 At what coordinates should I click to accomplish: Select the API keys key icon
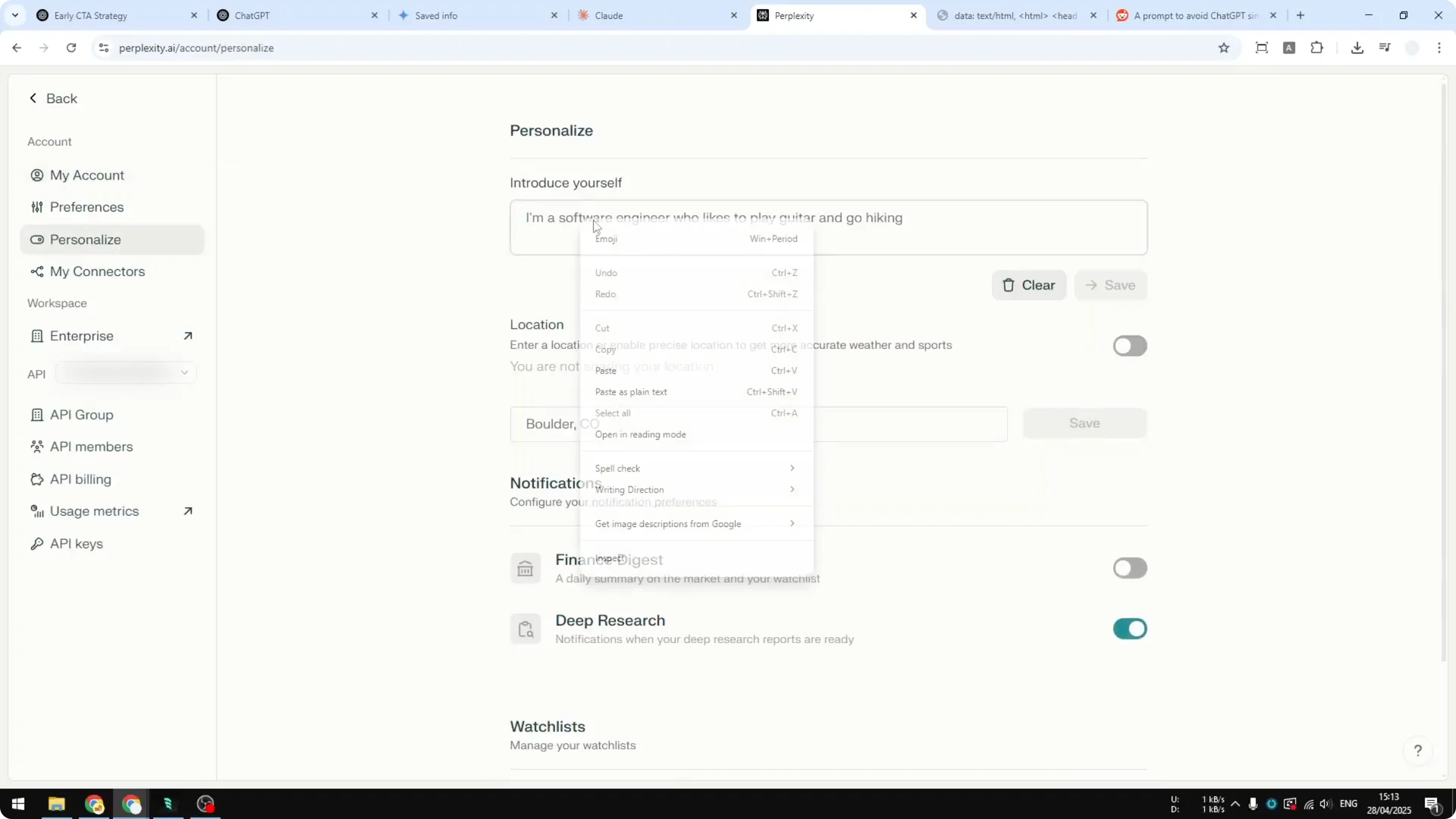(37, 544)
